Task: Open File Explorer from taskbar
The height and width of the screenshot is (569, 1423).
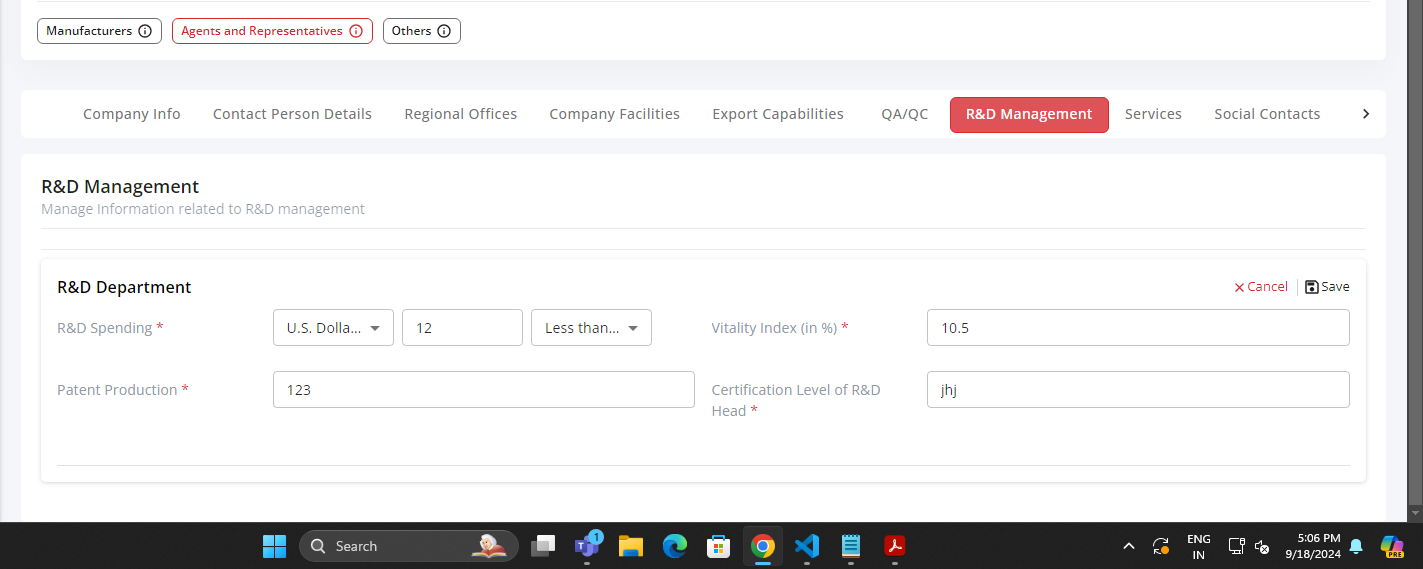Action: pyautogui.click(x=630, y=546)
